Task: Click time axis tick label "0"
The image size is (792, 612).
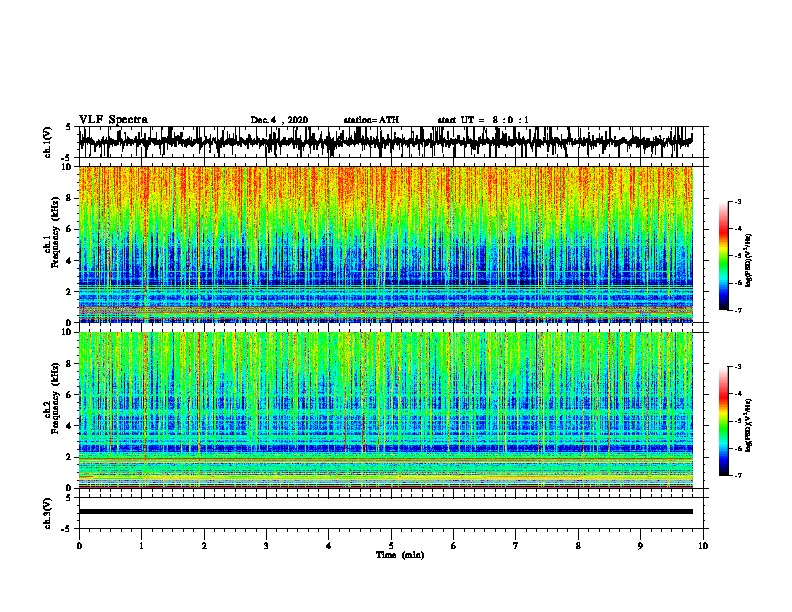Action: click(x=79, y=546)
